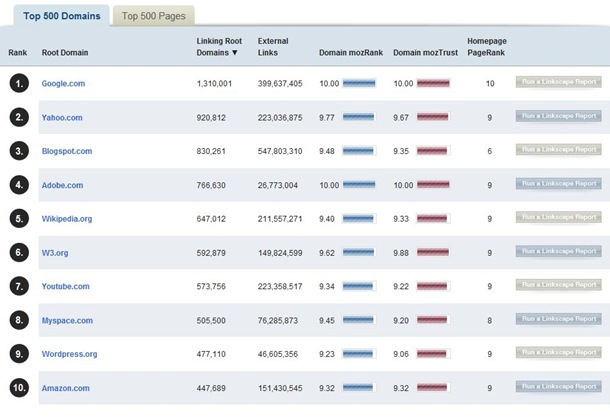Run a Linkscape Report for Myspace.com

(x=559, y=319)
